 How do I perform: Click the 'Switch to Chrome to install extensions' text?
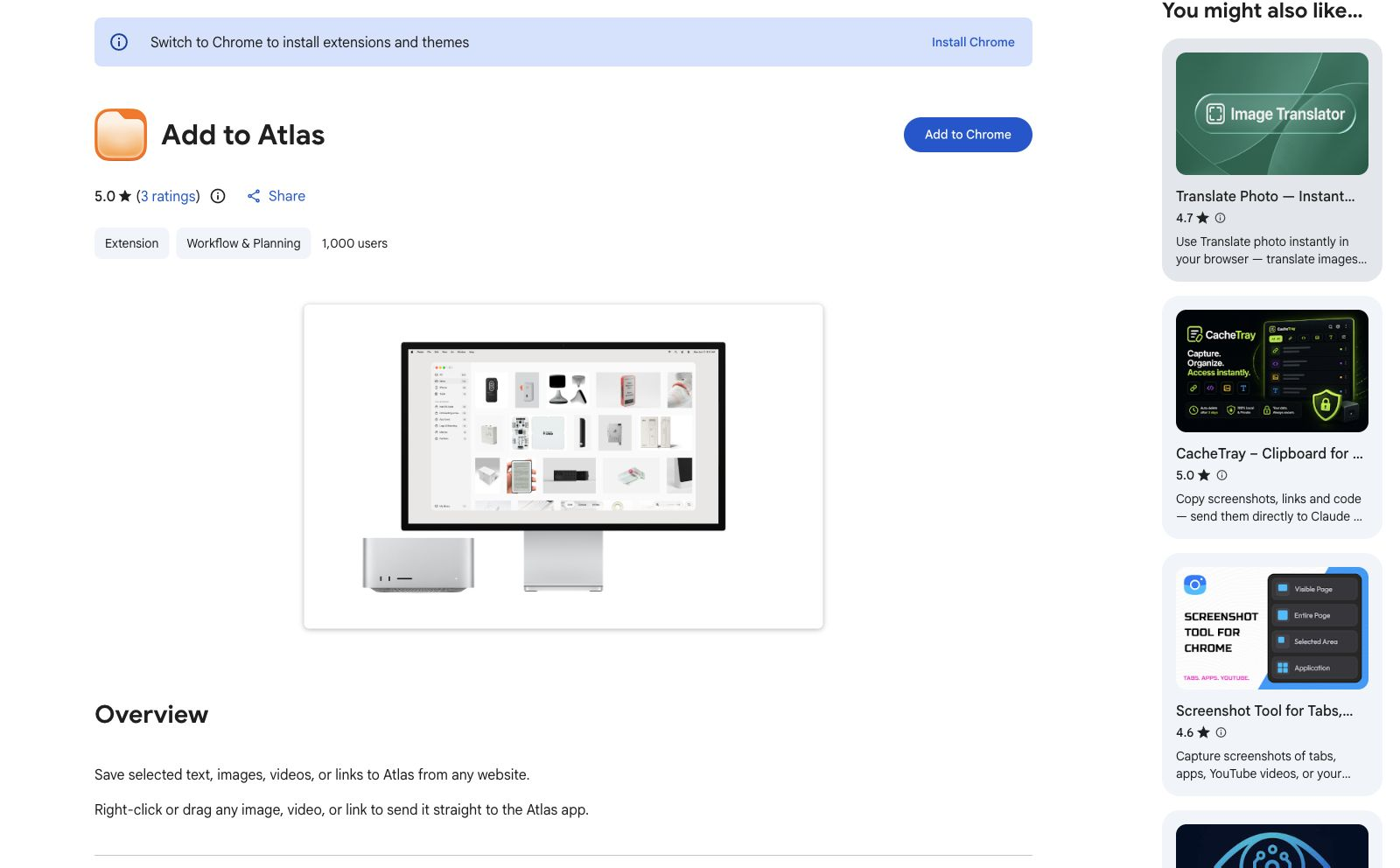310,42
